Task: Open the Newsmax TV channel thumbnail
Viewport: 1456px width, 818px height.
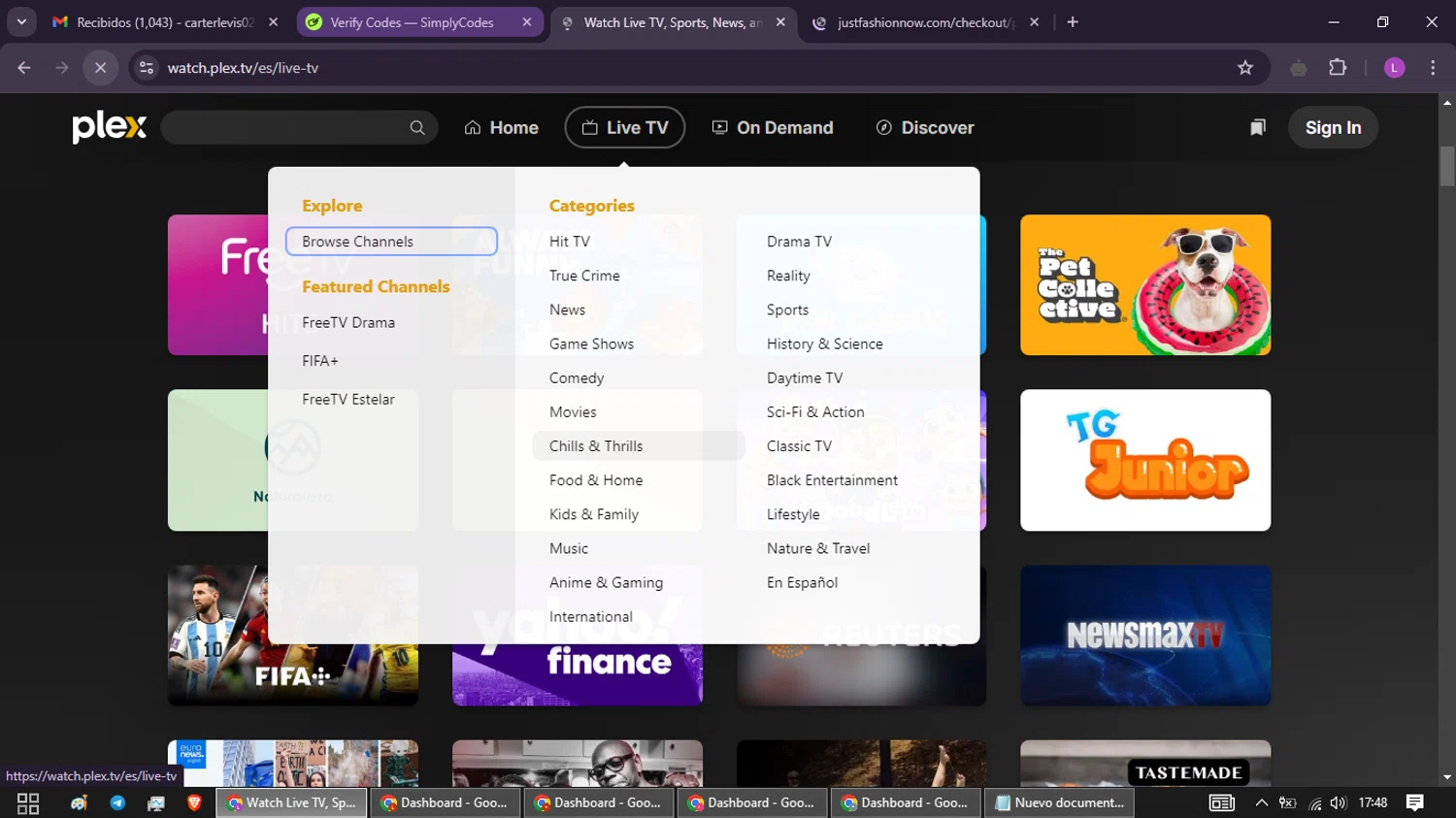Action: pos(1144,635)
